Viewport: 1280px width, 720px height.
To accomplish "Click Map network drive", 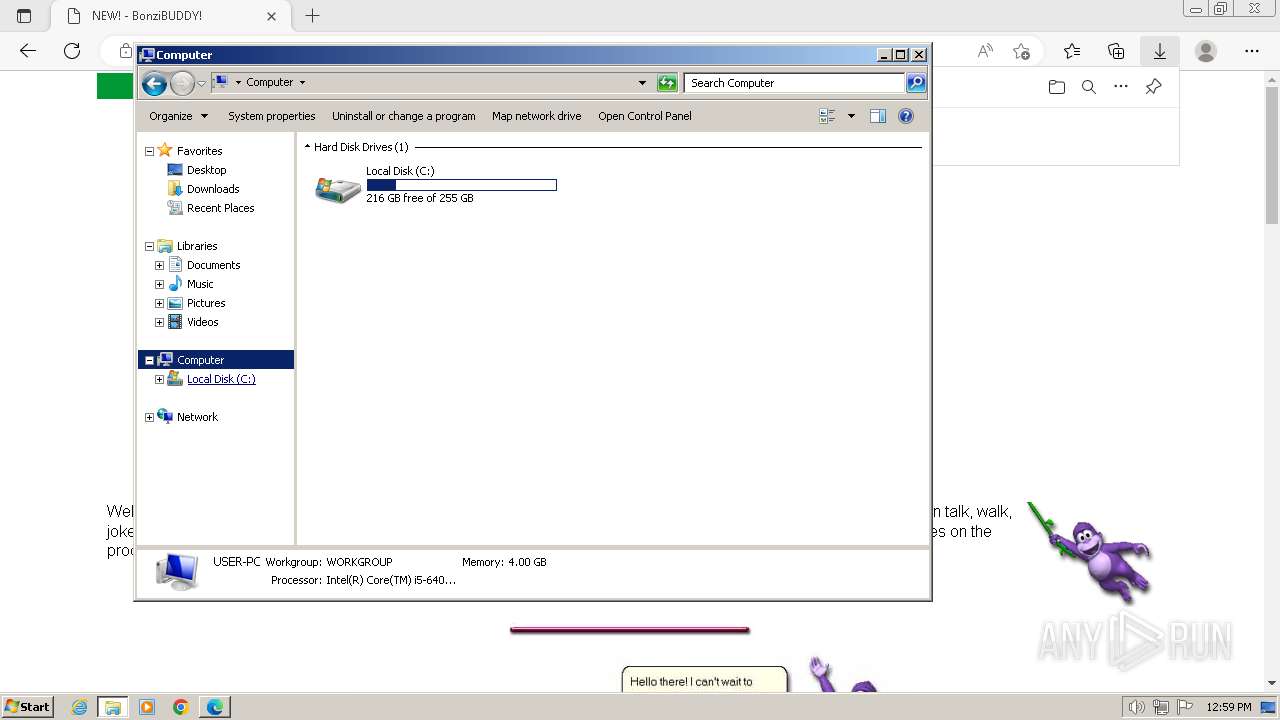I will pyautogui.click(x=536, y=116).
